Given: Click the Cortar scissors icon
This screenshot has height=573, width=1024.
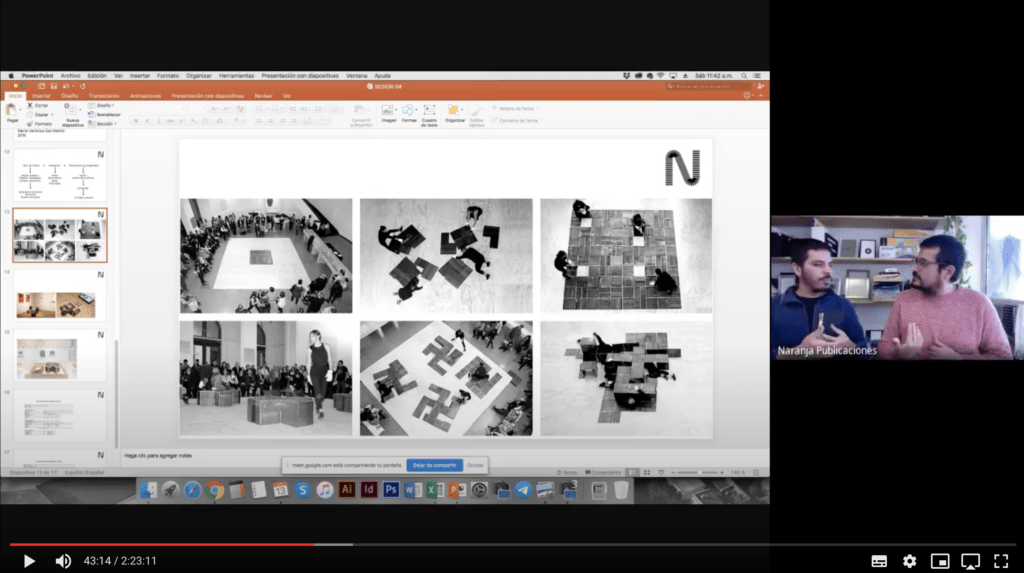Looking at the screenshot, I should [x=30, y=105].
